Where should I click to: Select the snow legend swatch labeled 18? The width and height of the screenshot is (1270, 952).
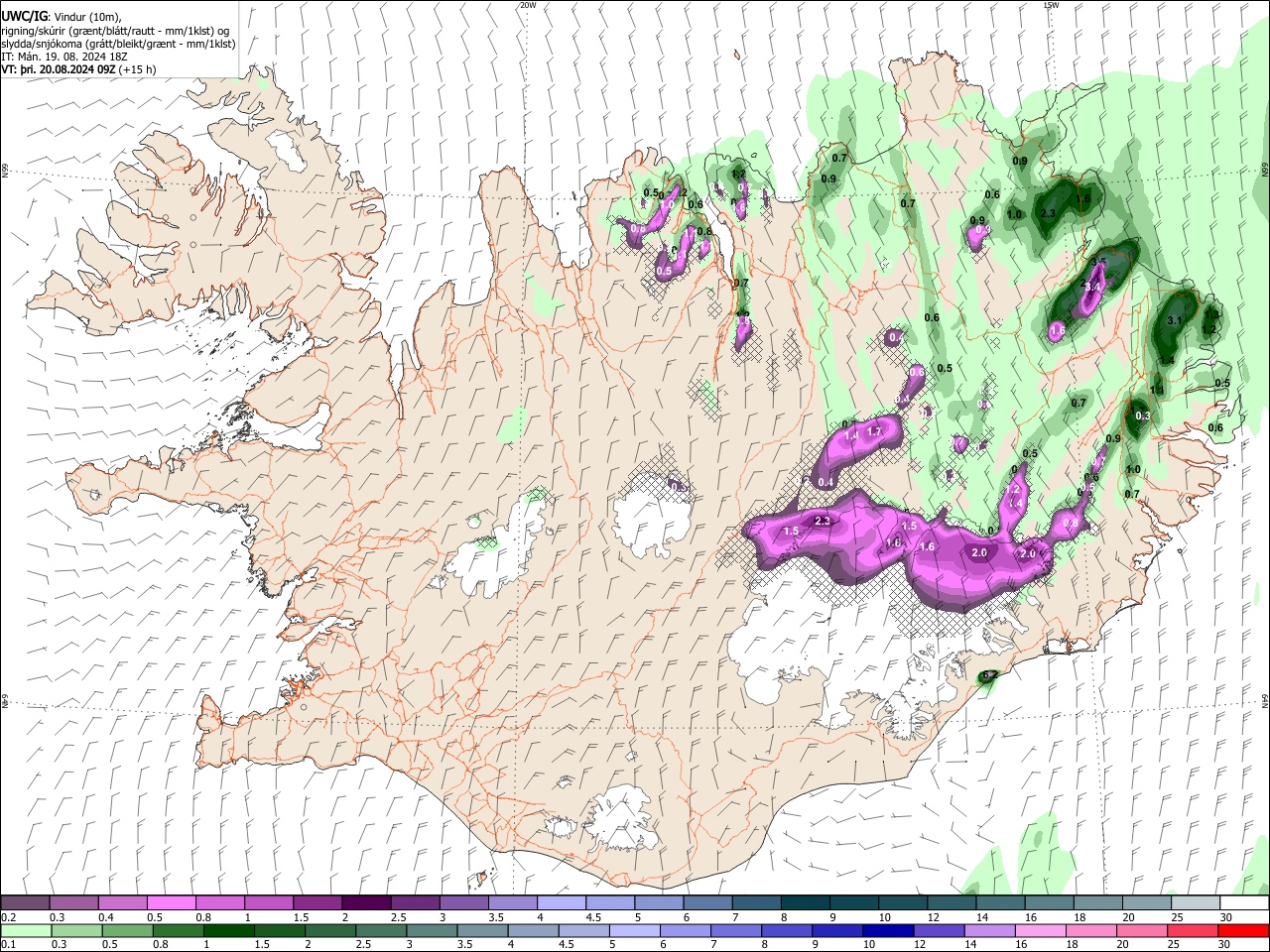(1096, 902)
